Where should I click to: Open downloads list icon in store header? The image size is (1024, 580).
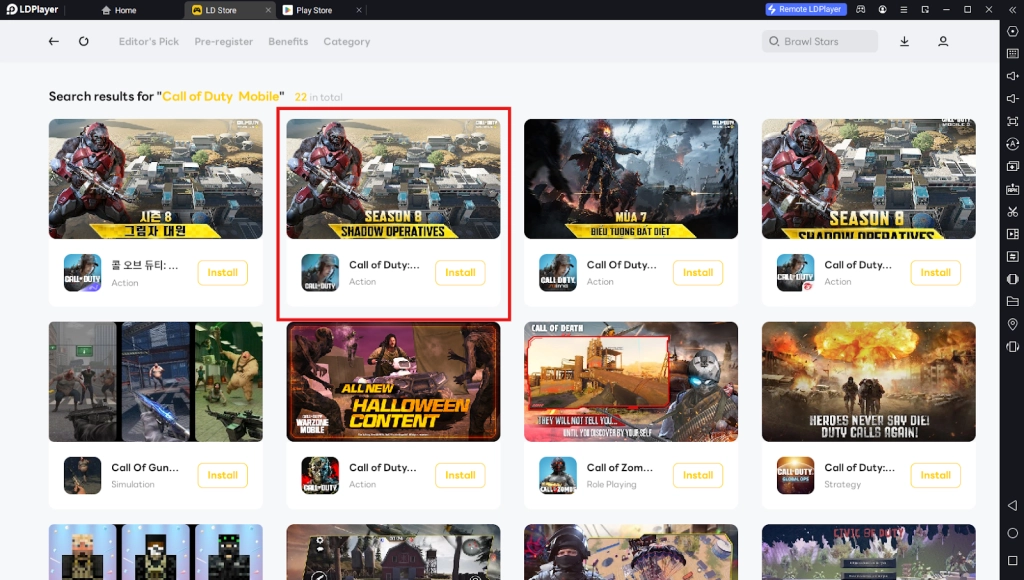point(904,41)
